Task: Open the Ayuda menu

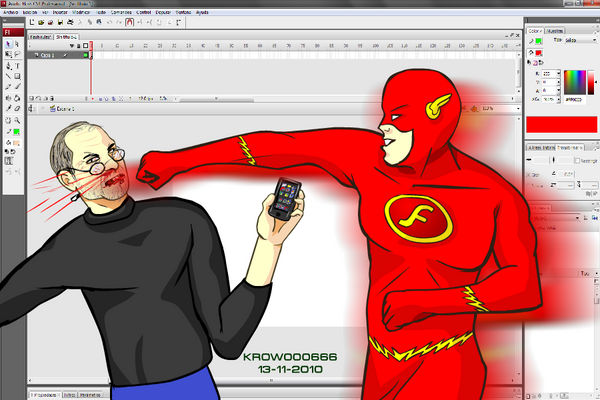Action: point(202,12)
